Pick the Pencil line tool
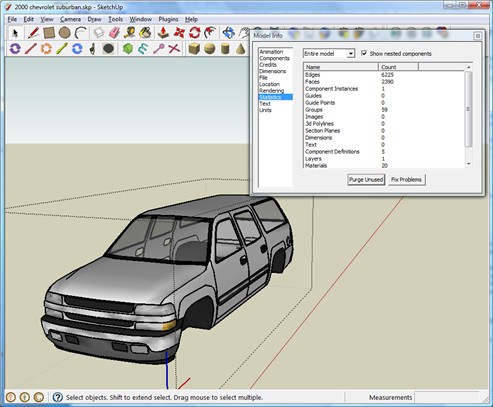 point(33,33)
